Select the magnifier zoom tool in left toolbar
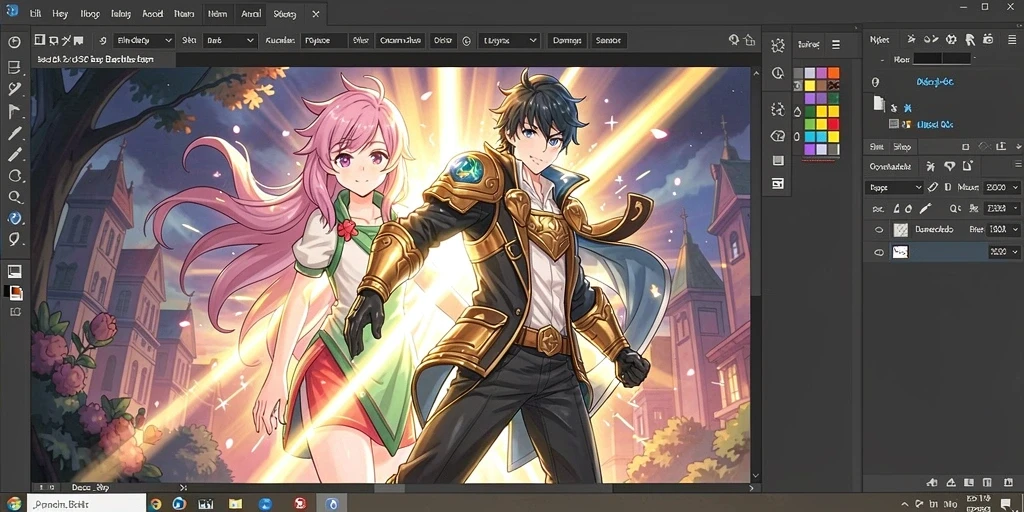 [x=15, y=197]
